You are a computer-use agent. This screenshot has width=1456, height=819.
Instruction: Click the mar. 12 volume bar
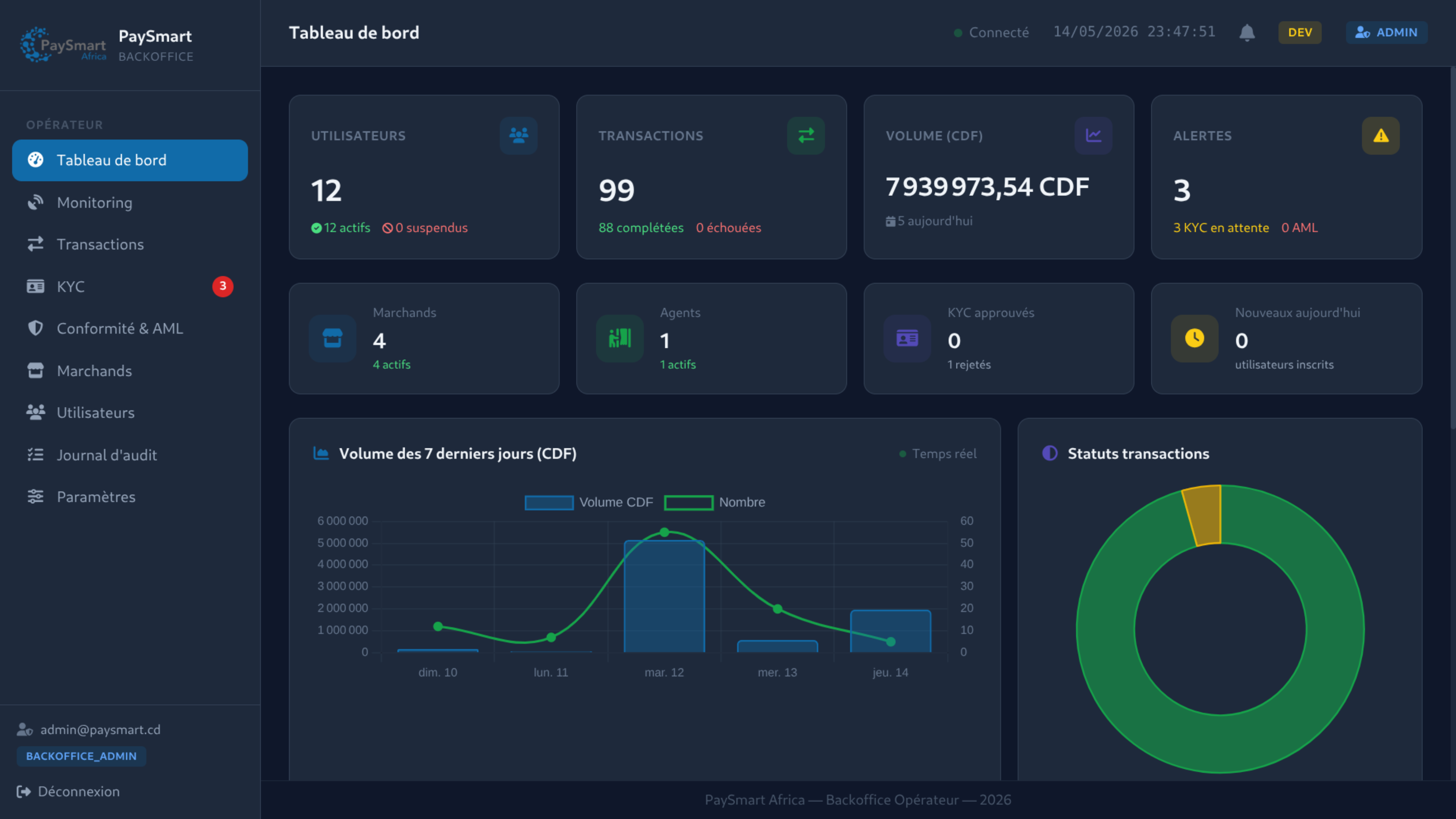(x=664, y=596)
